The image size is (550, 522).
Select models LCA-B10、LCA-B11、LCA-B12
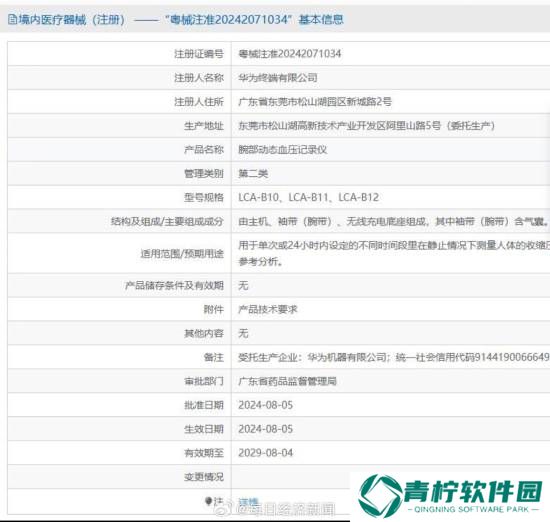[309, 197]
